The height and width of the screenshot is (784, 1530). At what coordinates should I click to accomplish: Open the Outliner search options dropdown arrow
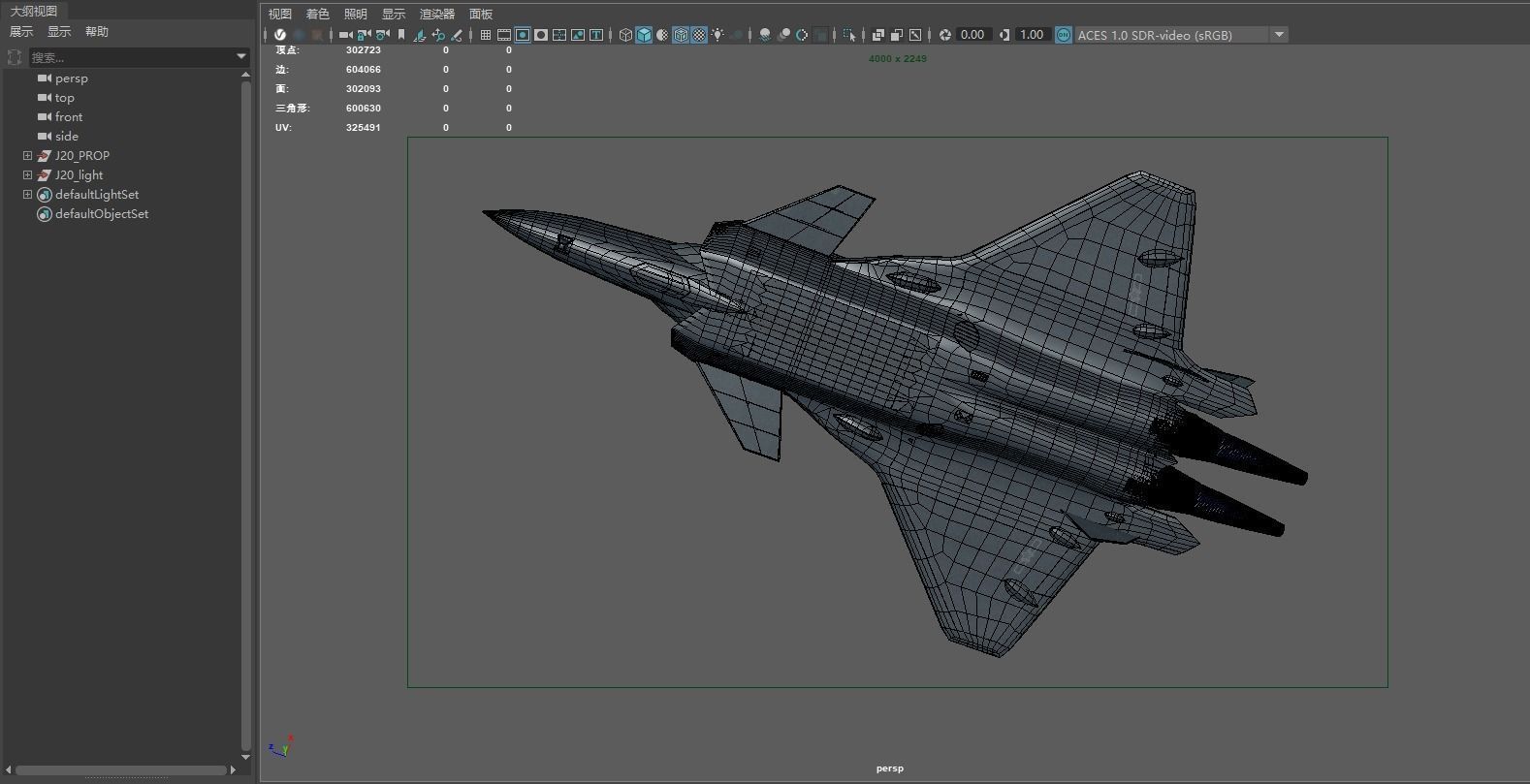pos(241,57)
